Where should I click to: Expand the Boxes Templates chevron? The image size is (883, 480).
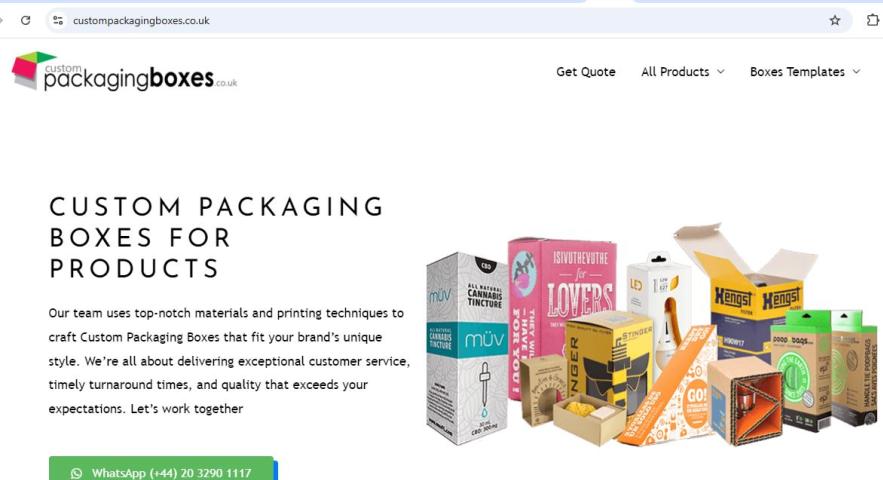point(856,72)
